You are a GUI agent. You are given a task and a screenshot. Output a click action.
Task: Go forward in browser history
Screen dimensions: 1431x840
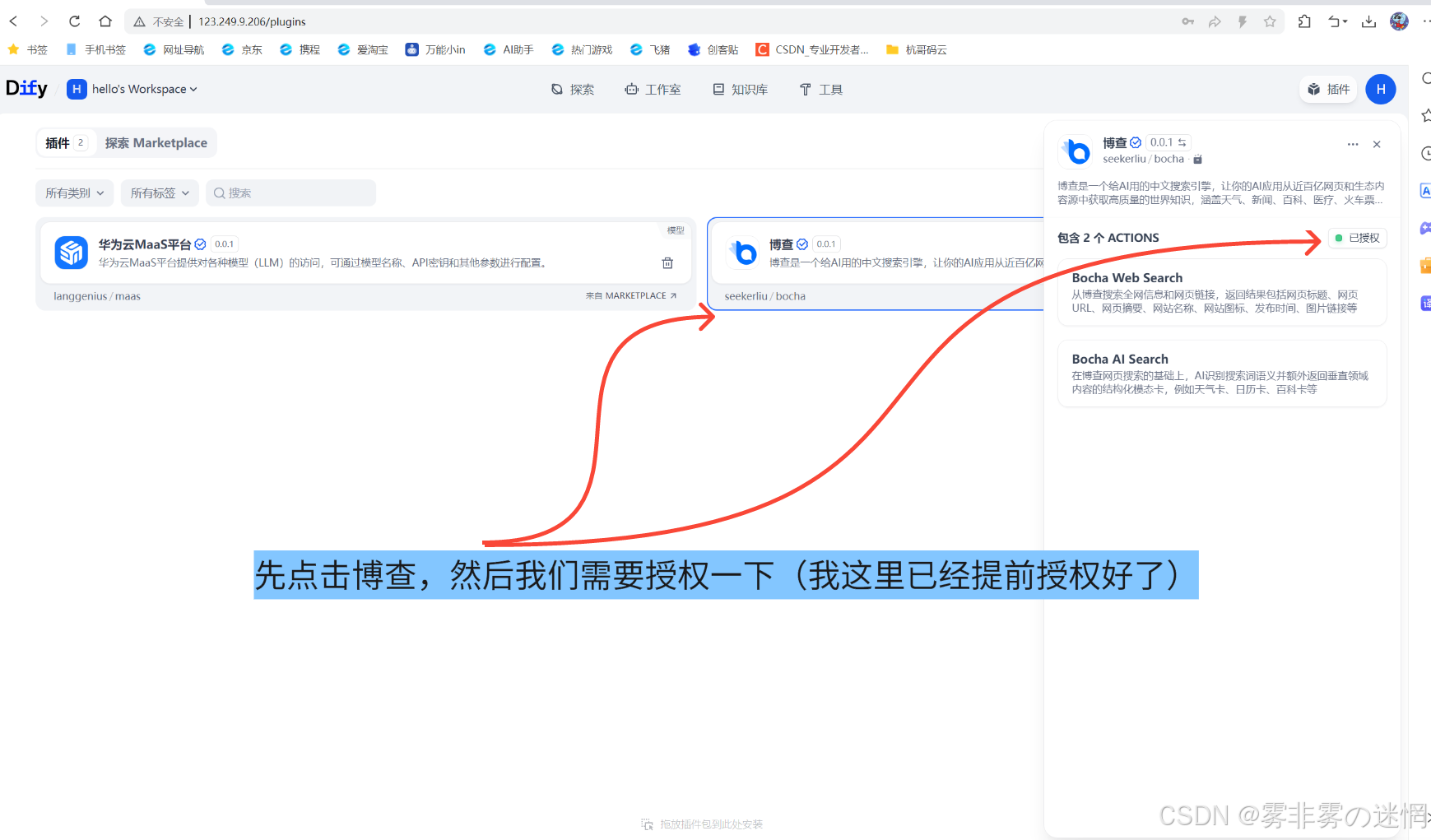[x=44, y=21]
